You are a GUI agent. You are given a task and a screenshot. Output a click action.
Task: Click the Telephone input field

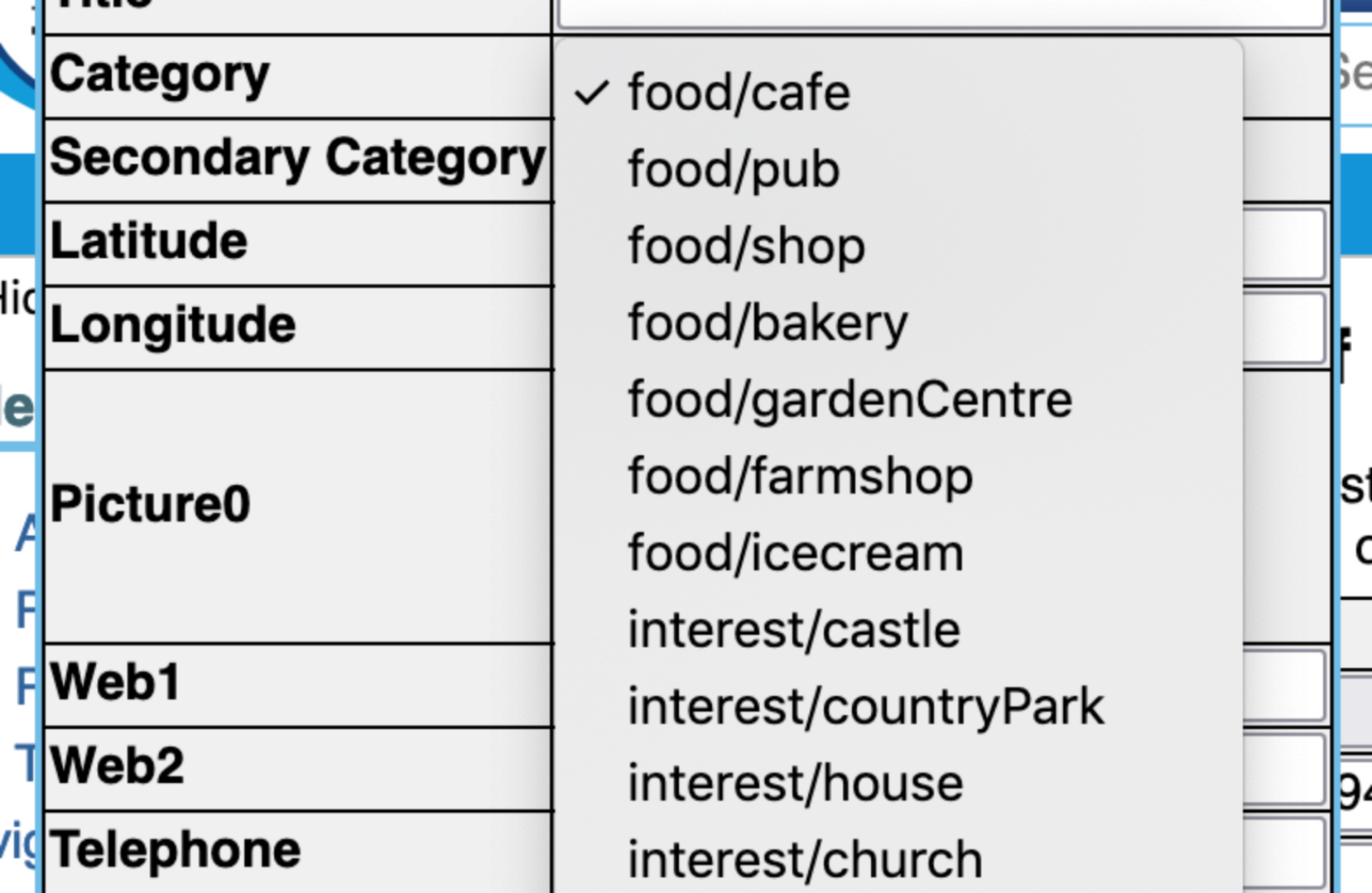1285,852
